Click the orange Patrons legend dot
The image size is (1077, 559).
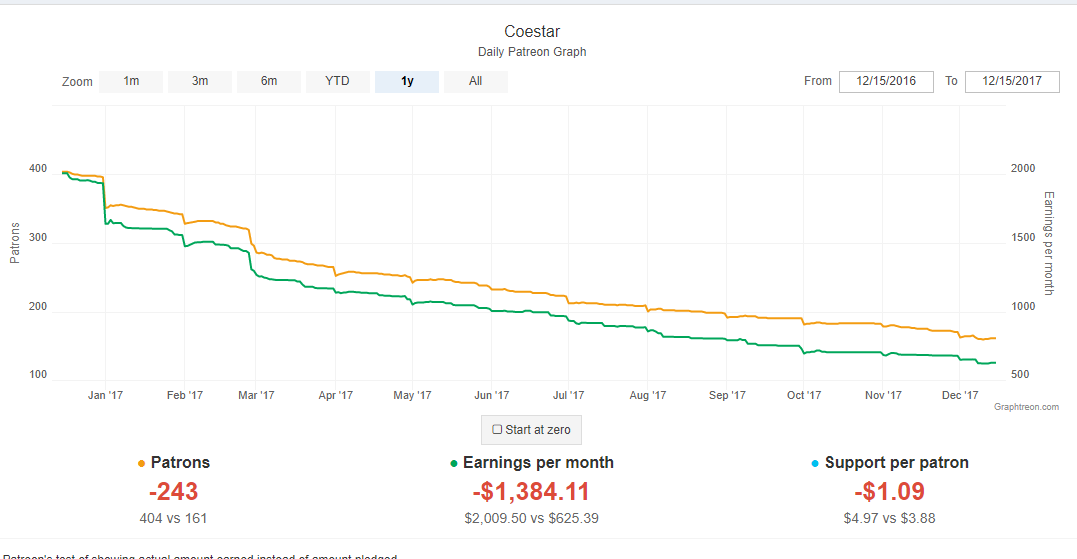tap(141, 464)
